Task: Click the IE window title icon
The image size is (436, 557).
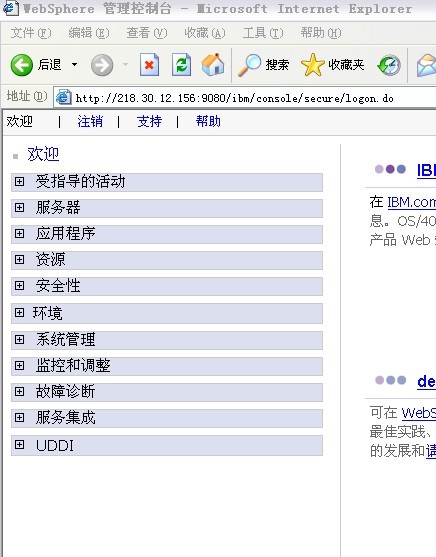Action: [11, 8]
